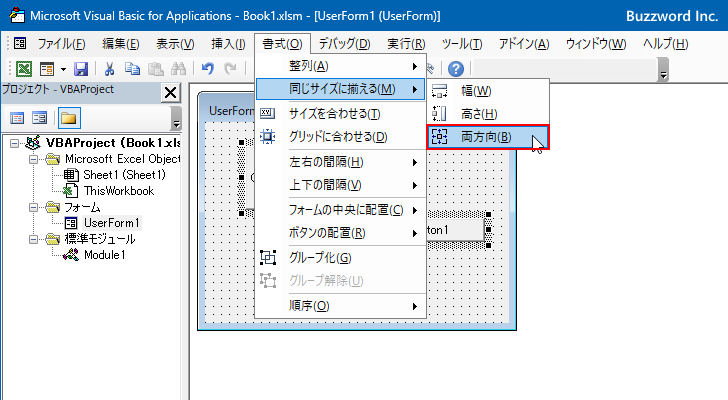Choose グリッドに合わせる(D) from the menu
Viewport: 728px width, 400px height.
pos(341,137)
